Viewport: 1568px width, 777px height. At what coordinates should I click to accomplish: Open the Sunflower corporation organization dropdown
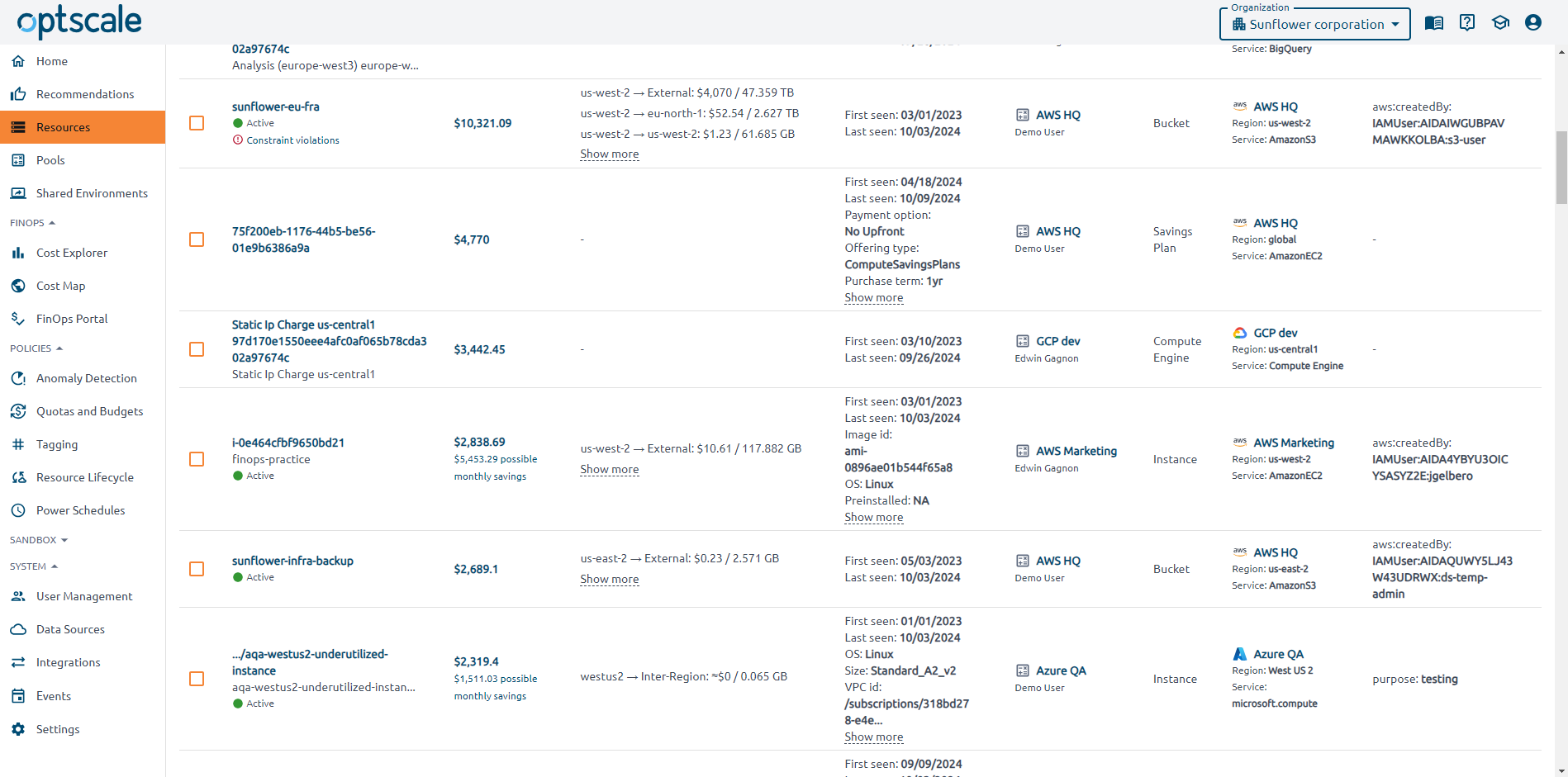(x=1315, y=24)
